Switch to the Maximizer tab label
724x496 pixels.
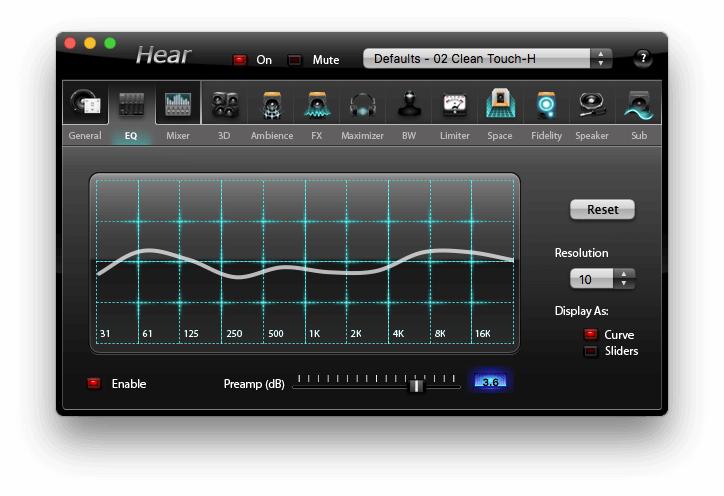tap(362, 136)
